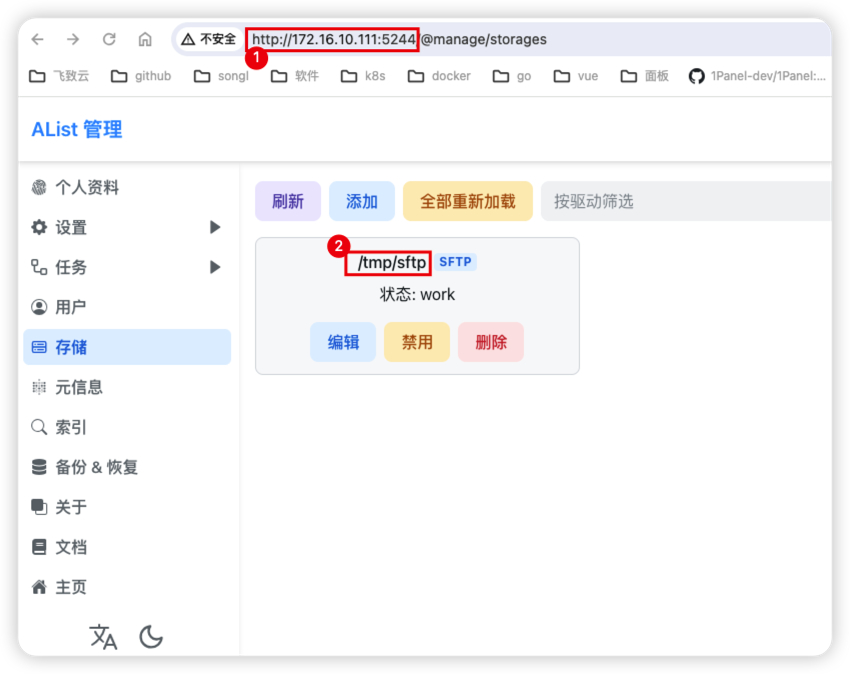Viewport: 850px width, 674px height.
Task: Go back using the back arrow icon
Action: coord(37,39)
